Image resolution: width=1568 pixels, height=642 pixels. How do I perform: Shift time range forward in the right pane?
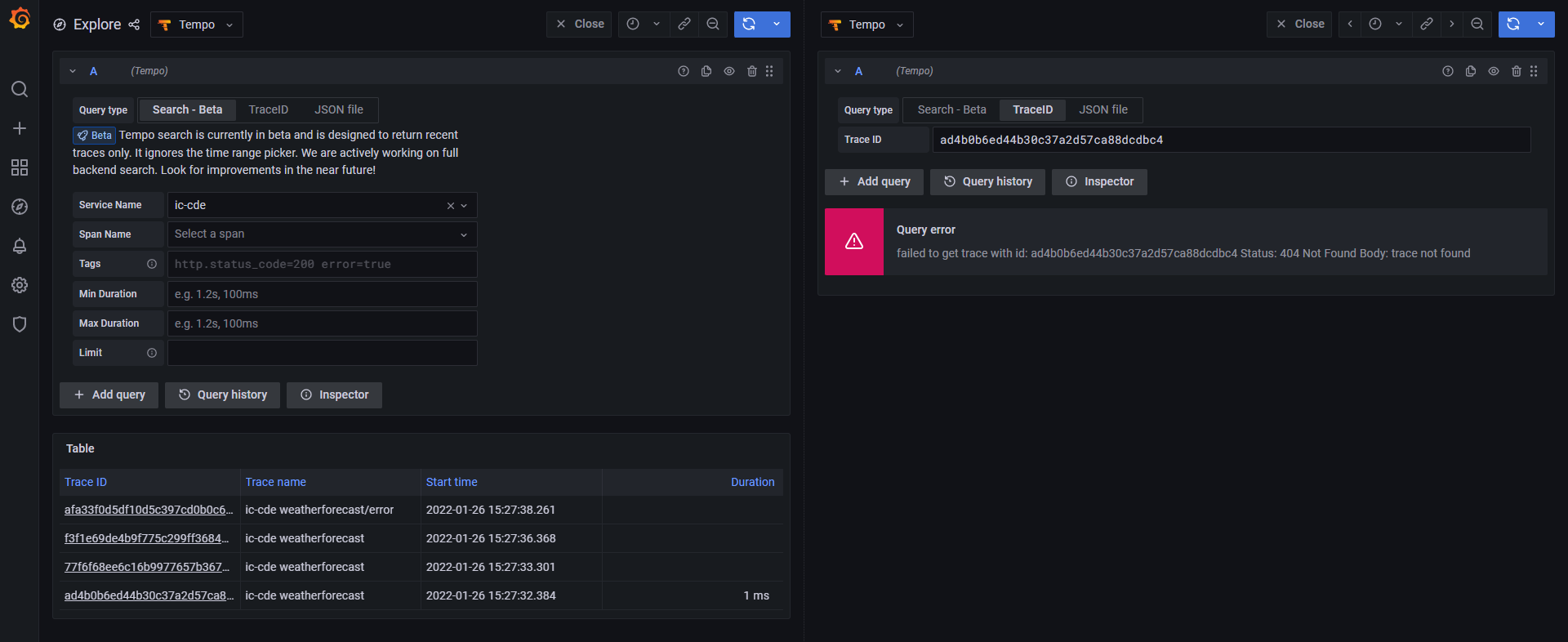1451,25
